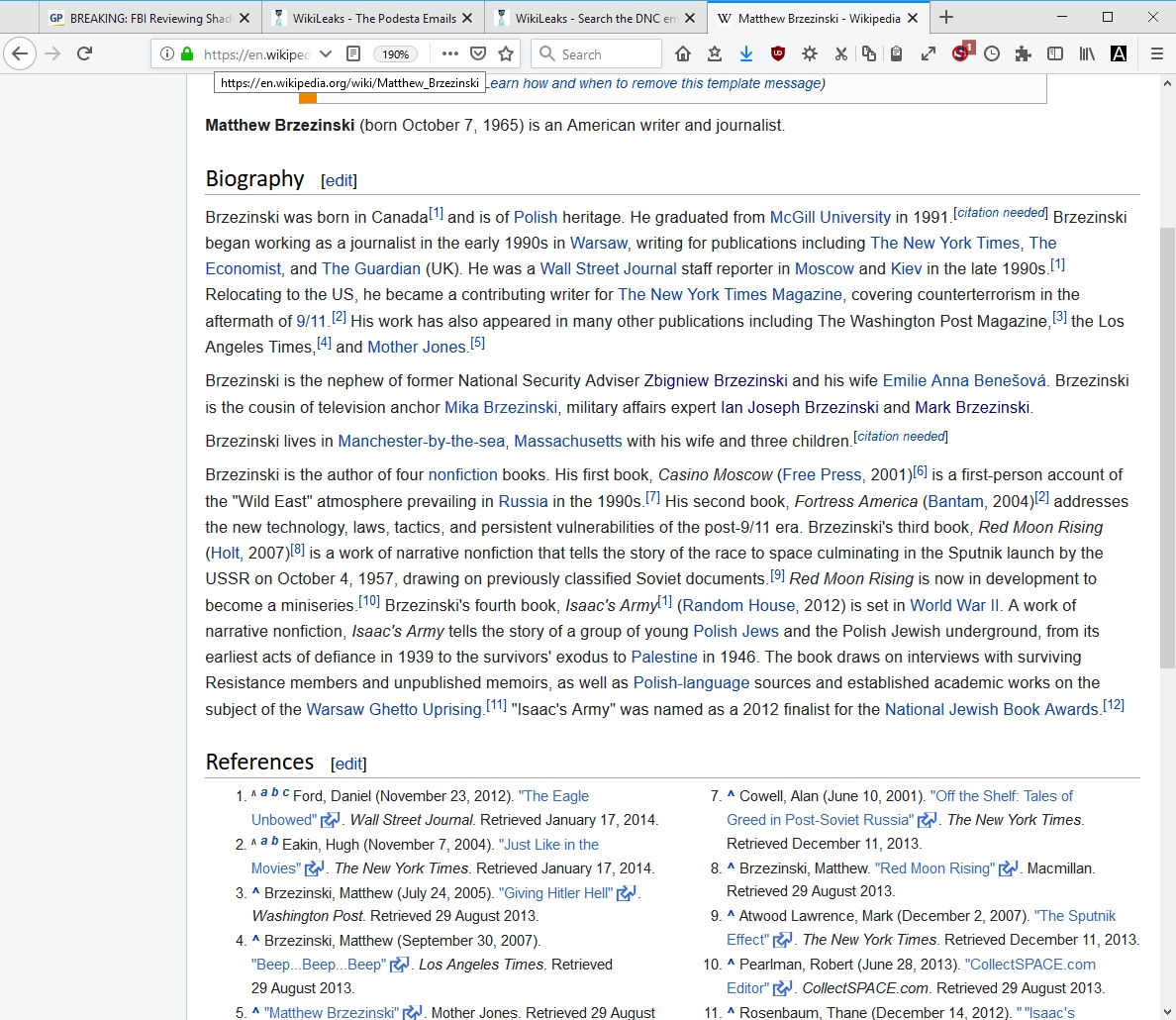Screen dimensions: 1176x1020
Task: Open Manchester-by-the-sea link
Action: (x=421, y=442)
